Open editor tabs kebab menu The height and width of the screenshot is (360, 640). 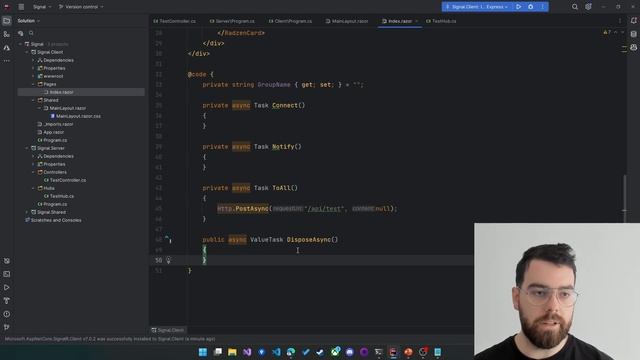(620, 21)
